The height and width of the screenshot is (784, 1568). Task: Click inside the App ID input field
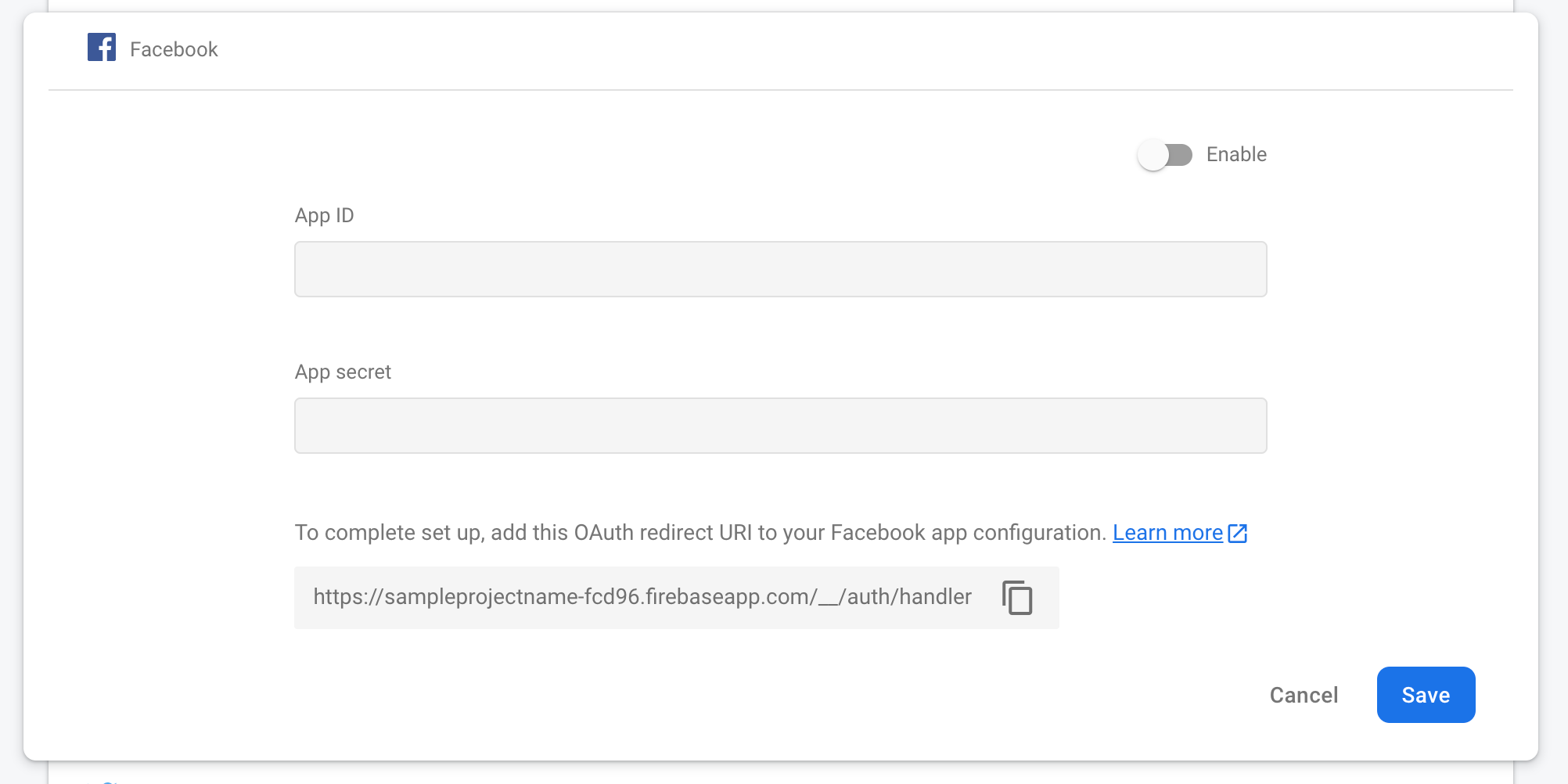780,269
